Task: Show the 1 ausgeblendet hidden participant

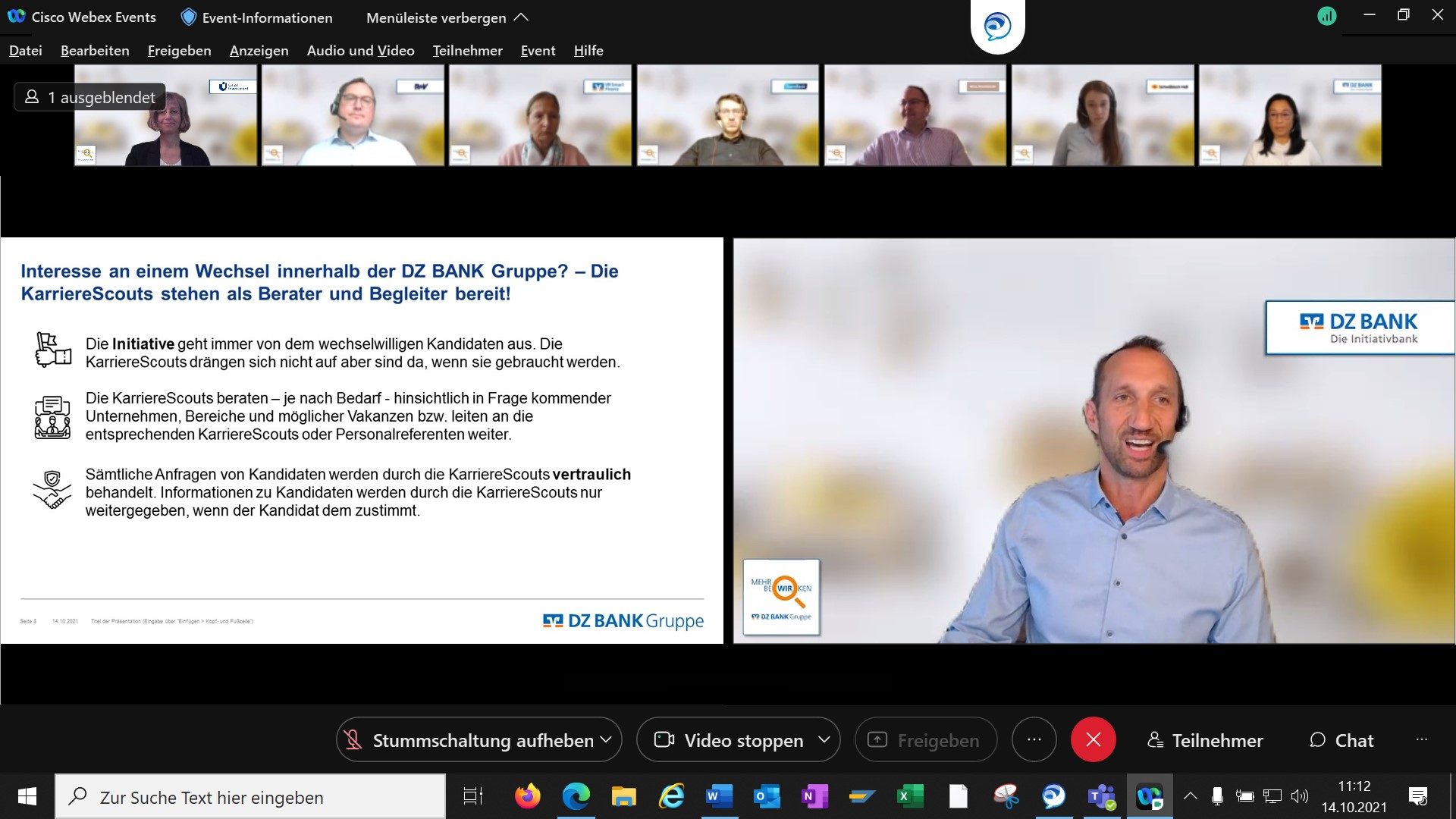Action: coord(89,97)
